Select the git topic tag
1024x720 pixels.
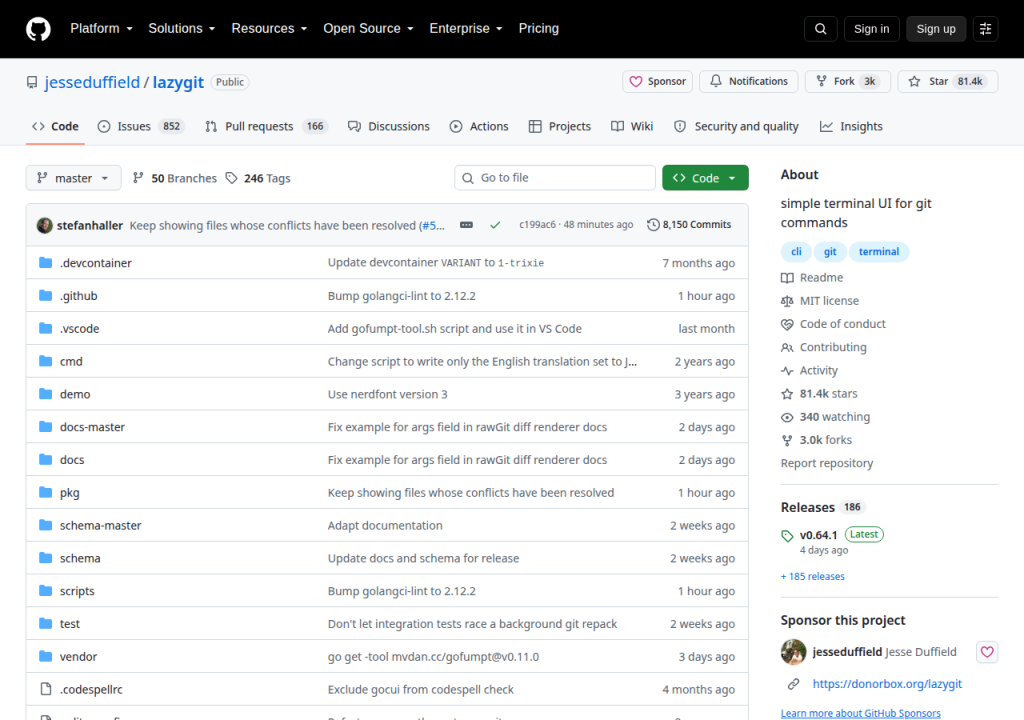tap(830, 252)
